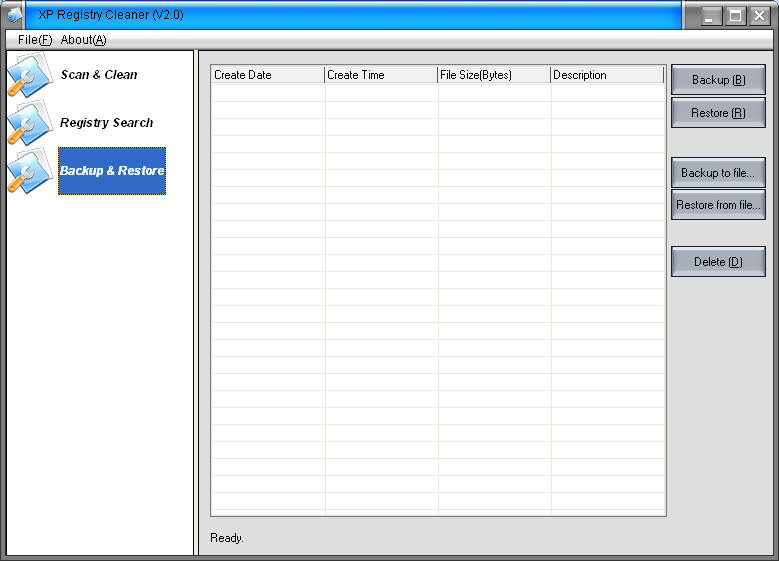Click the Backup & Restore wrench icon
Image resolution: width=779 pixels, height=561 pixels.
(x=30, y=171)
